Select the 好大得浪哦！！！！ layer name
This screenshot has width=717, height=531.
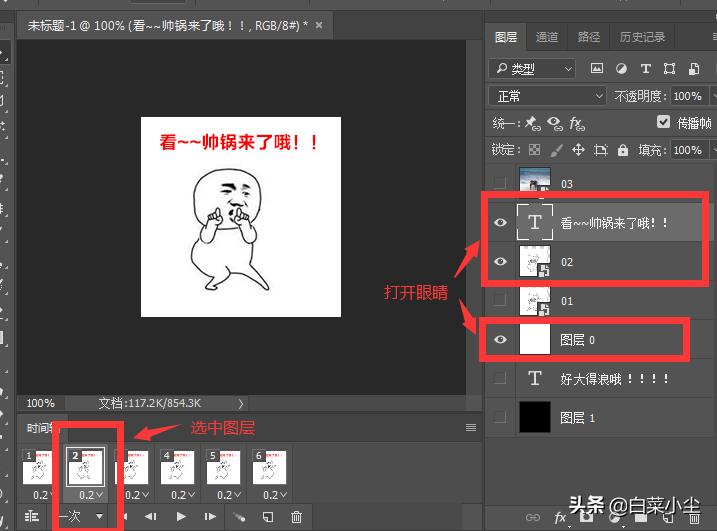point(615,379)
